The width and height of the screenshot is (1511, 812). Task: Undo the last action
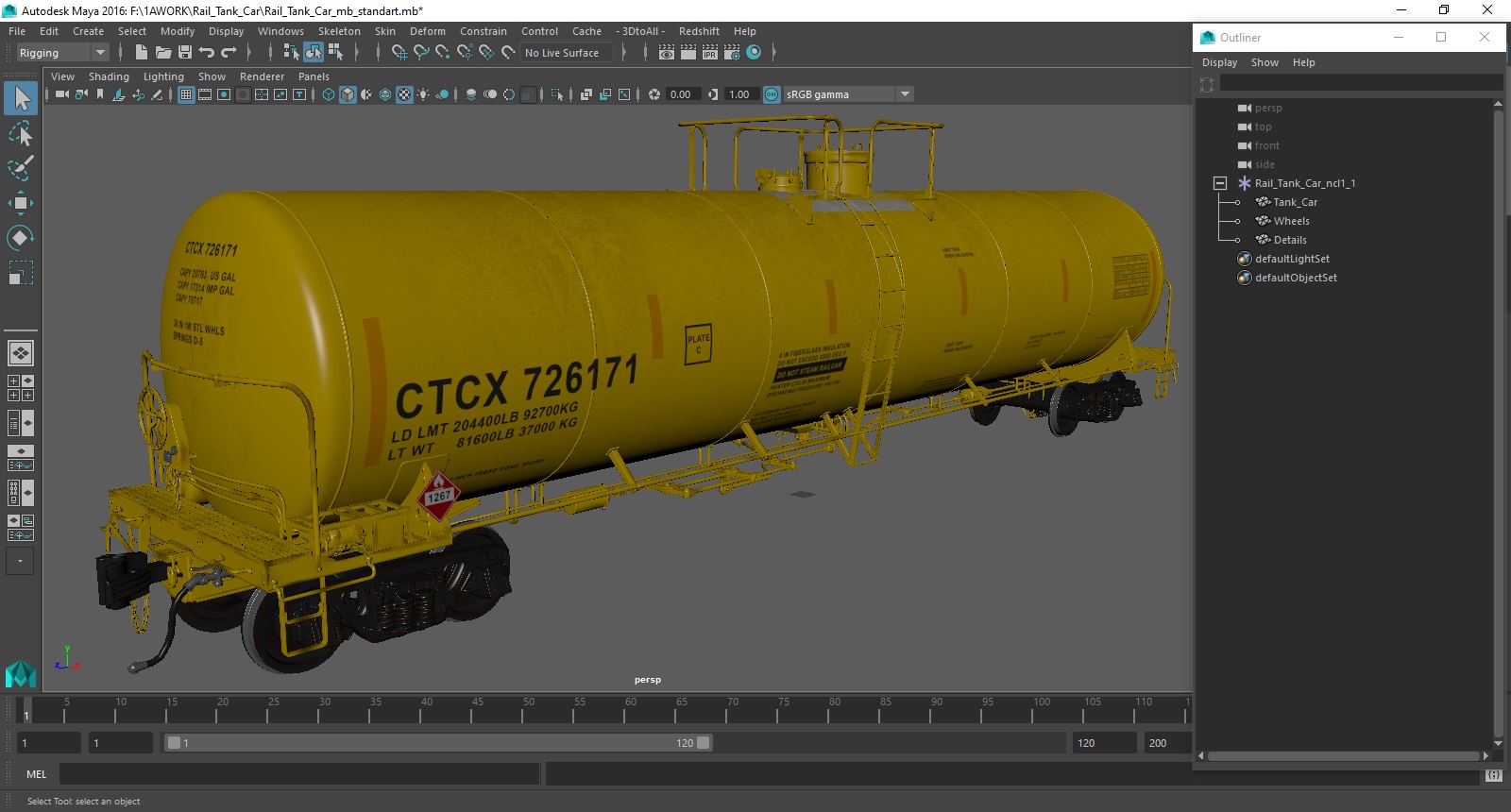coord(207,53)
